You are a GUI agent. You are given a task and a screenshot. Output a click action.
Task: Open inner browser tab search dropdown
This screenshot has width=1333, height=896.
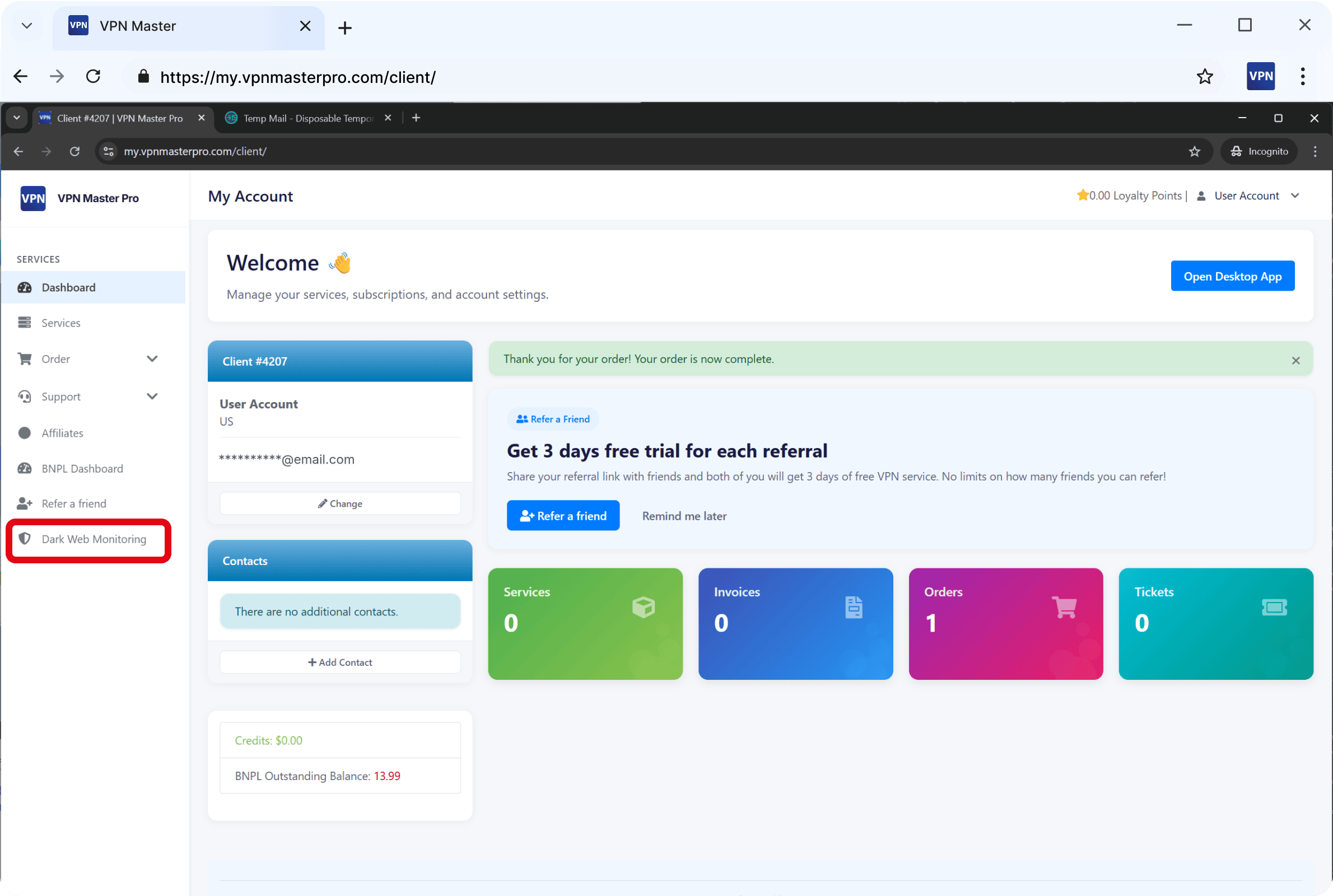[x=17, y=118]
